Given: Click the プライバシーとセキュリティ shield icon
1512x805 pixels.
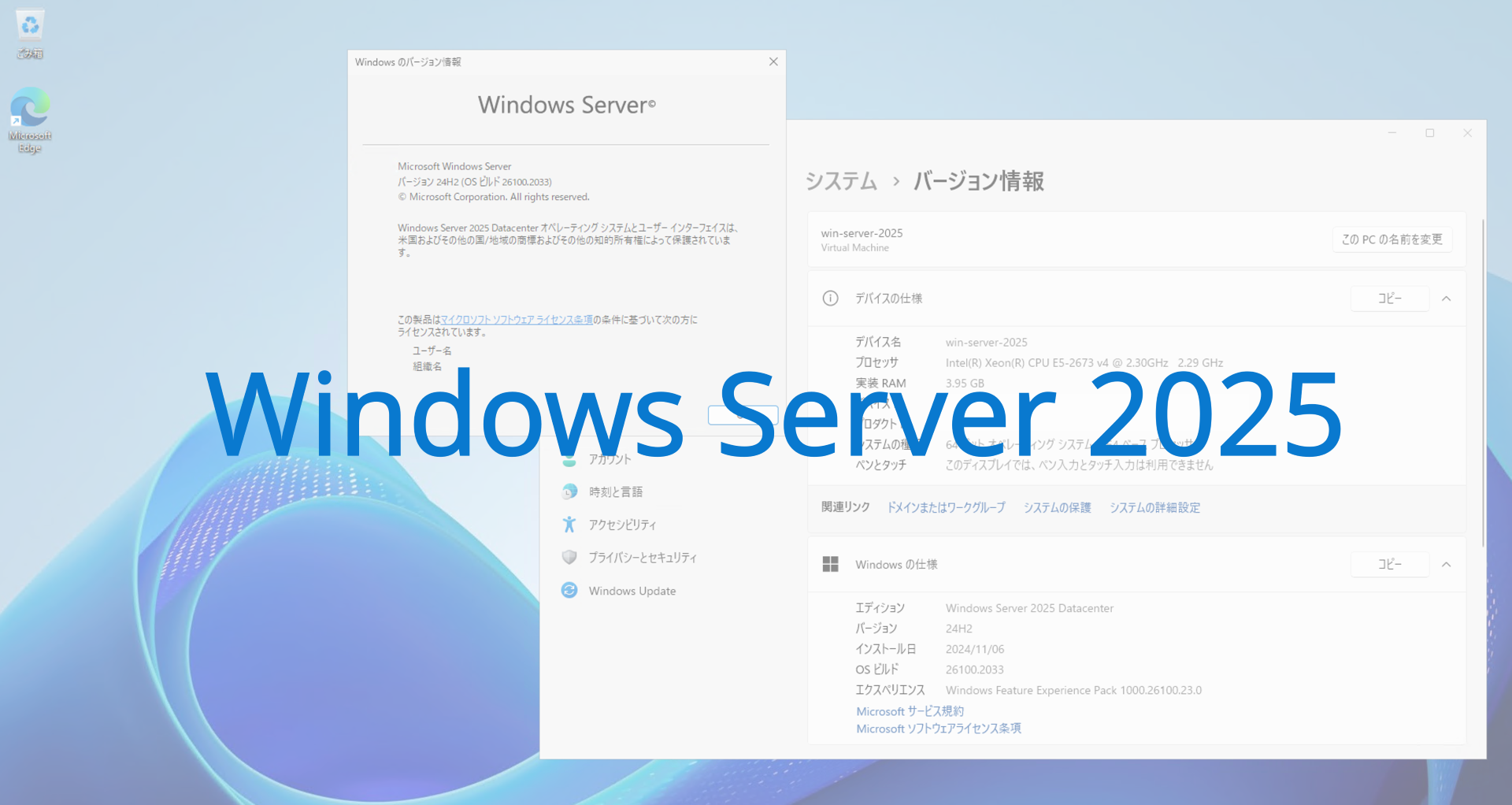Looking at the screenshot, I should coord(569,557).
